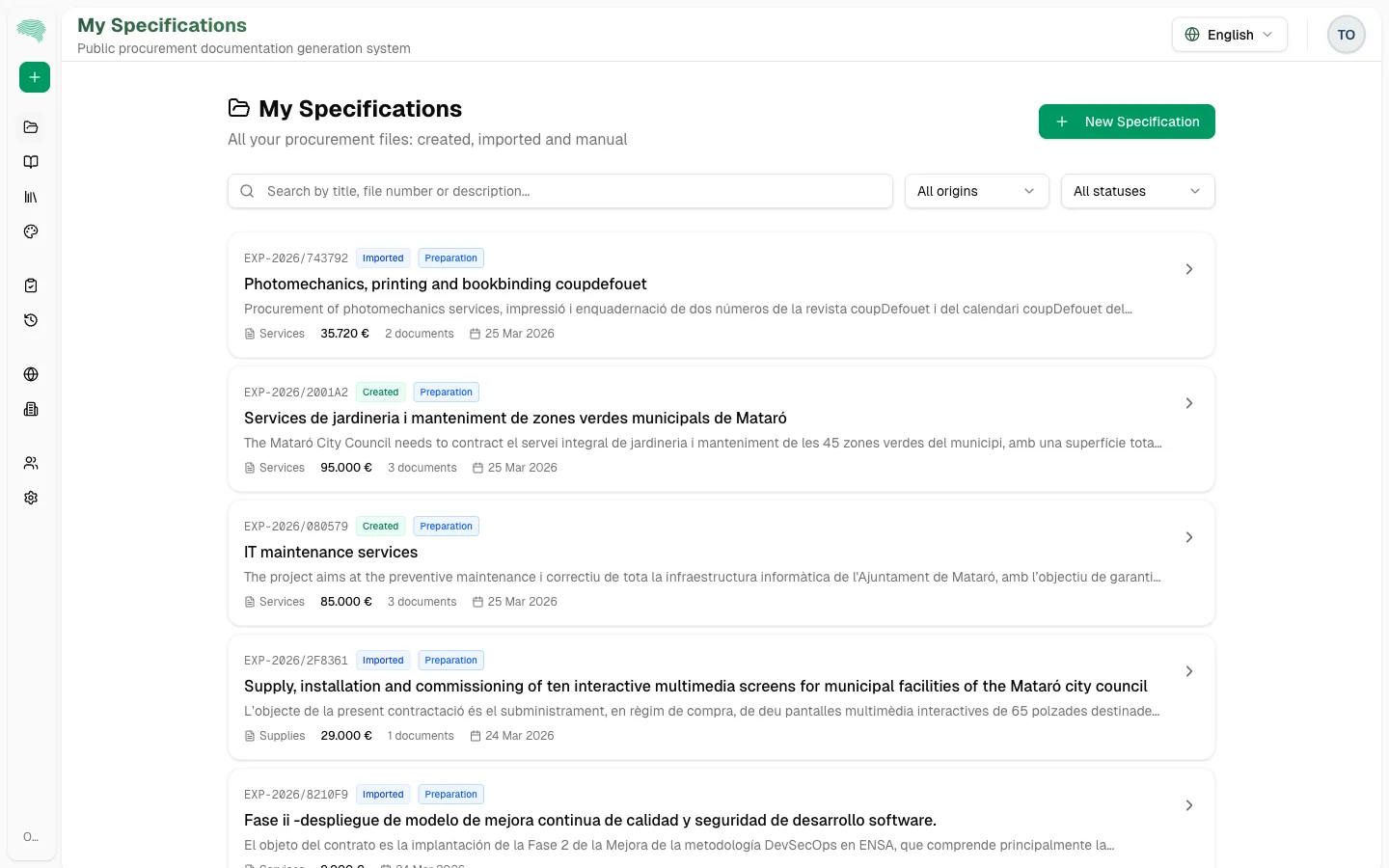Open the TO user avatar menu
Image resolution: width=1389 pixels, height=868 pixels.
[x=1346, y=35]
